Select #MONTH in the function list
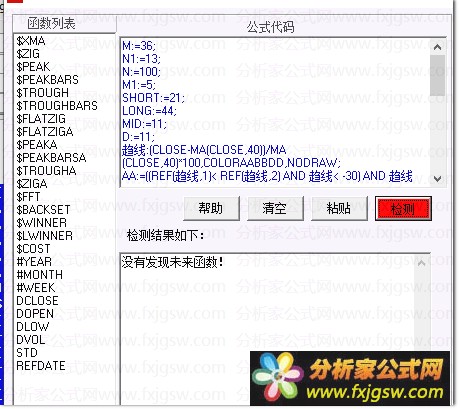Image resolution: width=460 pixels, height=409 pixels. pos(39,275)
